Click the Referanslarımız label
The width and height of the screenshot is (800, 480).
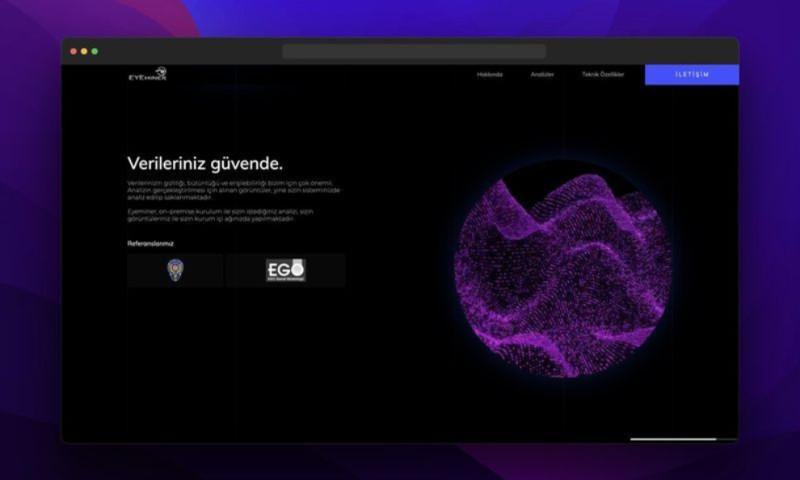150,243
